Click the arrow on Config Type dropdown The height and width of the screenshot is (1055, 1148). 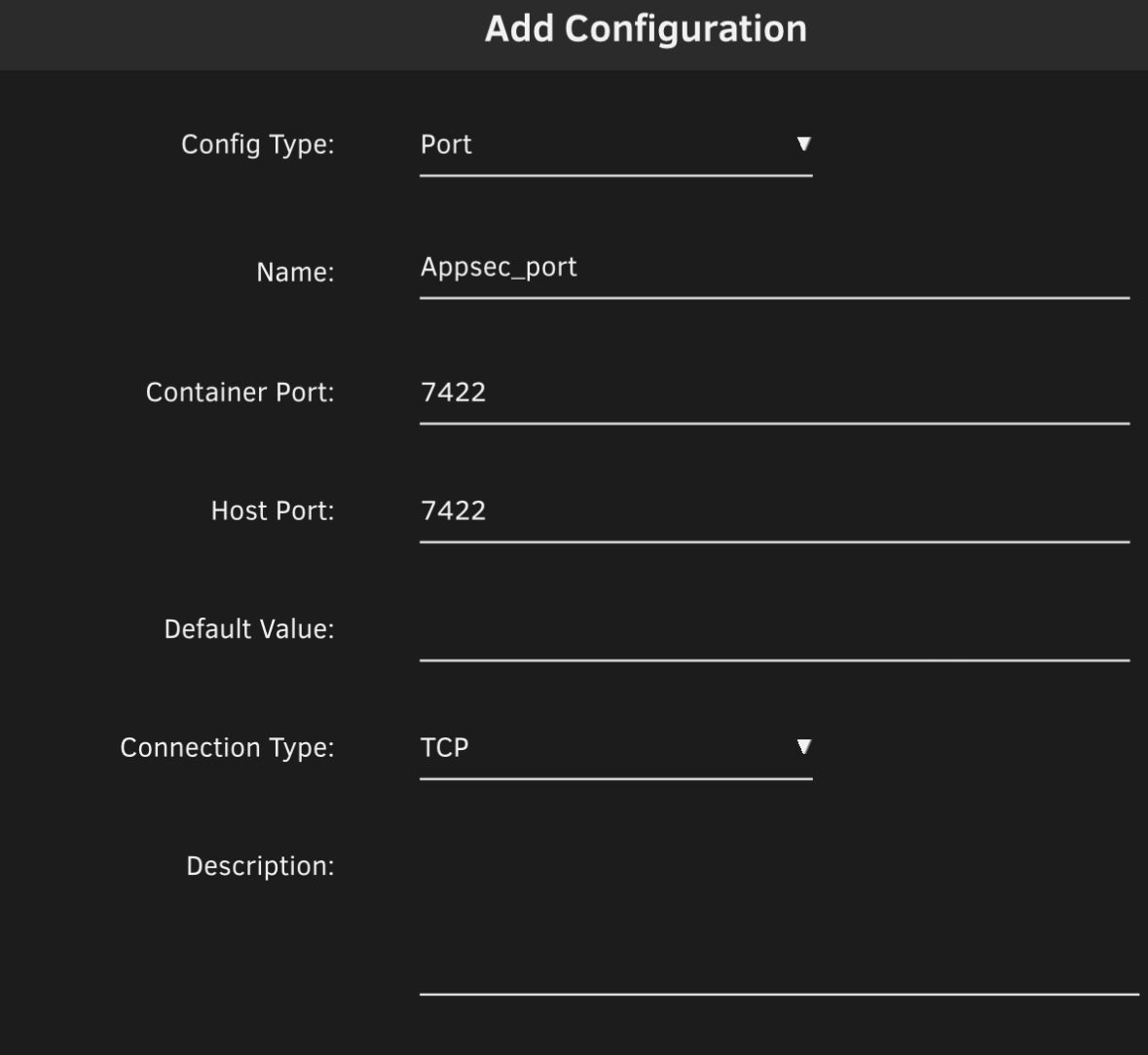803,144
